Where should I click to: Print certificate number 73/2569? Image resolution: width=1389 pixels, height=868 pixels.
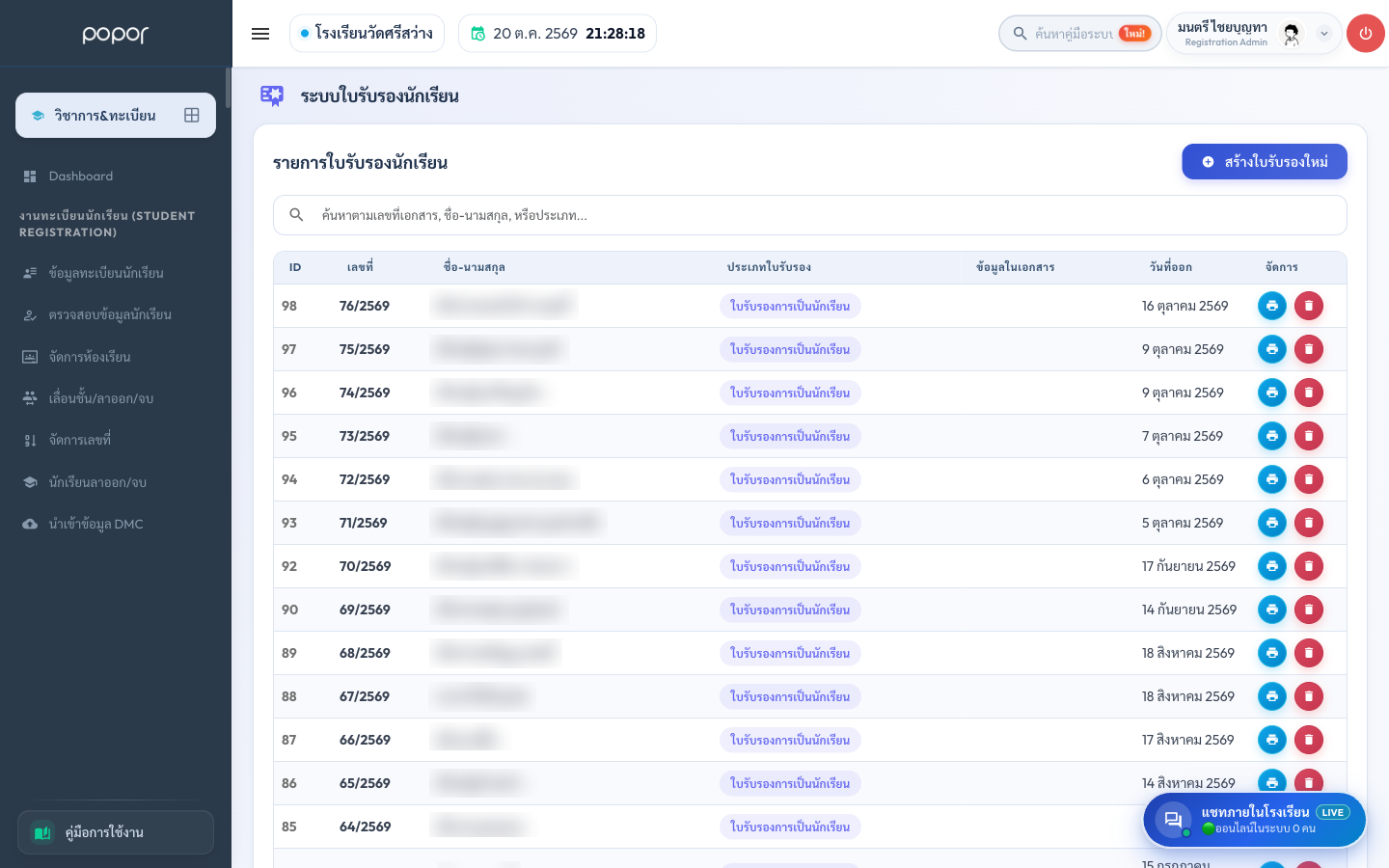(1272, 436)
